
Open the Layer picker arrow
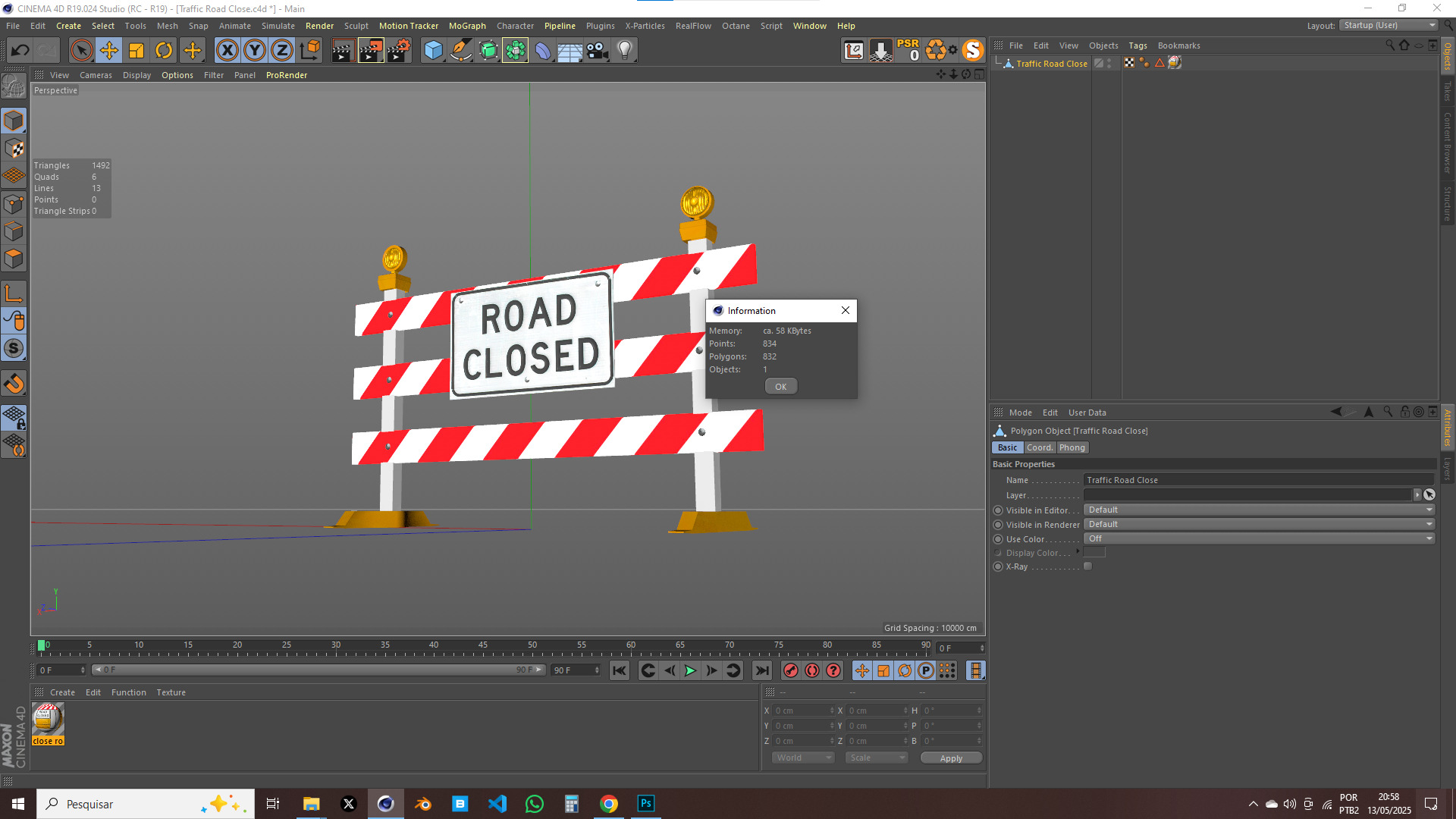(x=1417, y=494)
